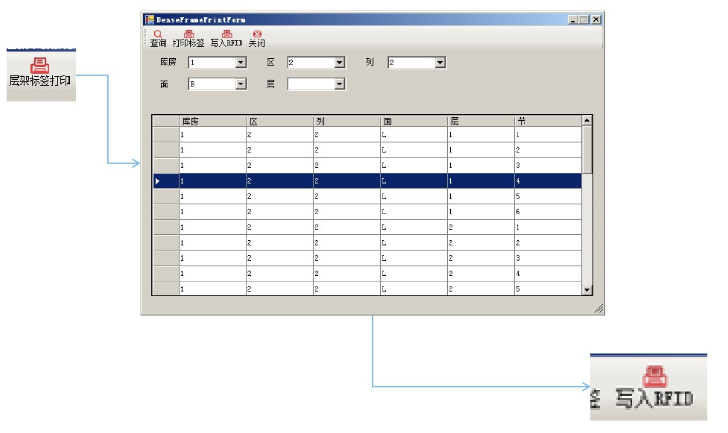
Task: Expand the 面 combo box
Action: pyautogui.click(x=240, y=85)
